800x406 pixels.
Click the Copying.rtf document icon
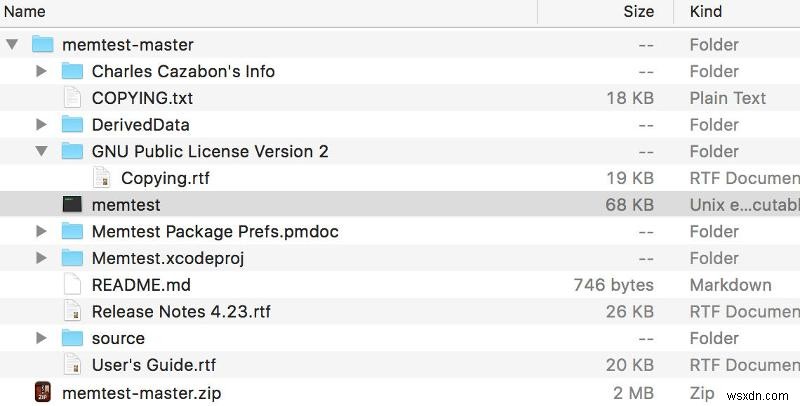click(102, 178)
